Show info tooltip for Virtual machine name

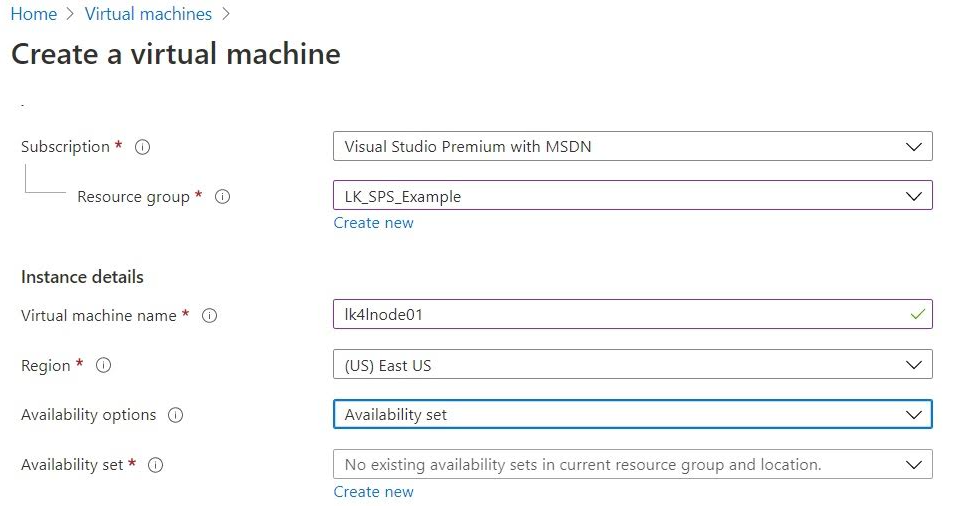(209, 316)
